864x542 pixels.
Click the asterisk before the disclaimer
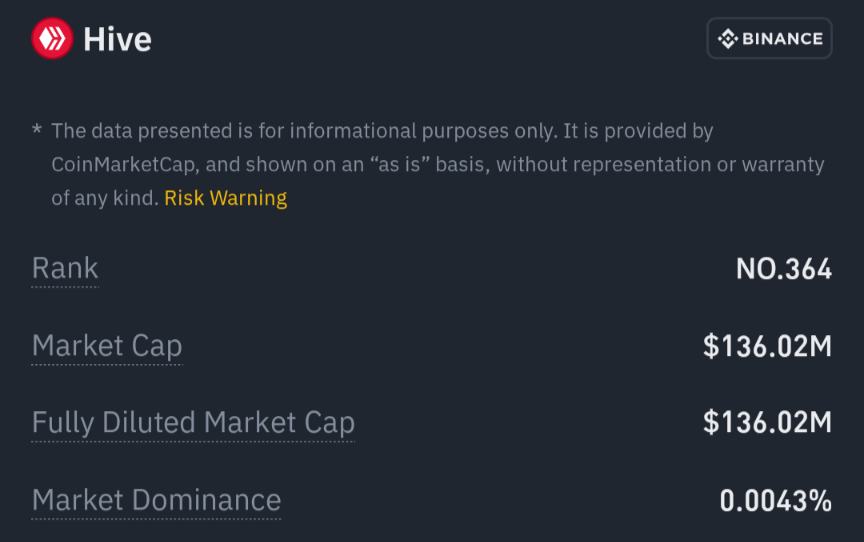coord(37,130)
